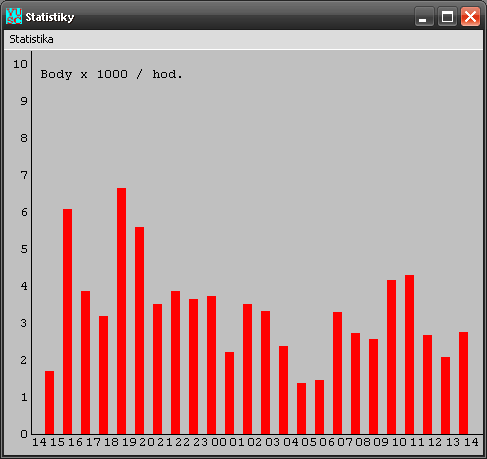This screenshot has height=459, width=487.
Task: Click the shortest bar at hour 04
Action: pos(301,408)
